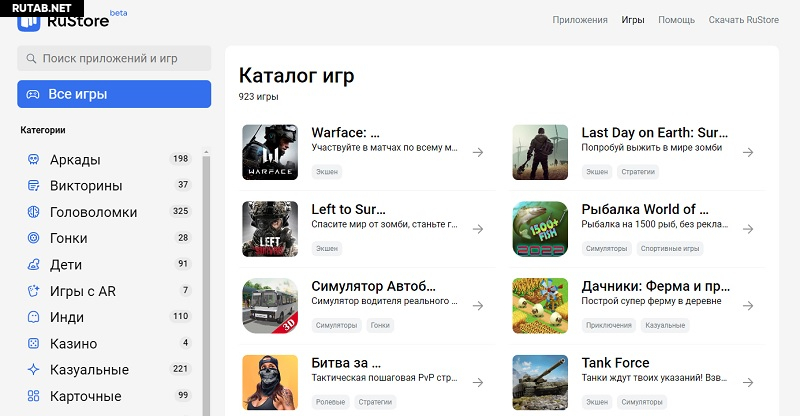Select the Гонки category icon
This screenshot has height=416, width=800.
[x=33, y=238]
